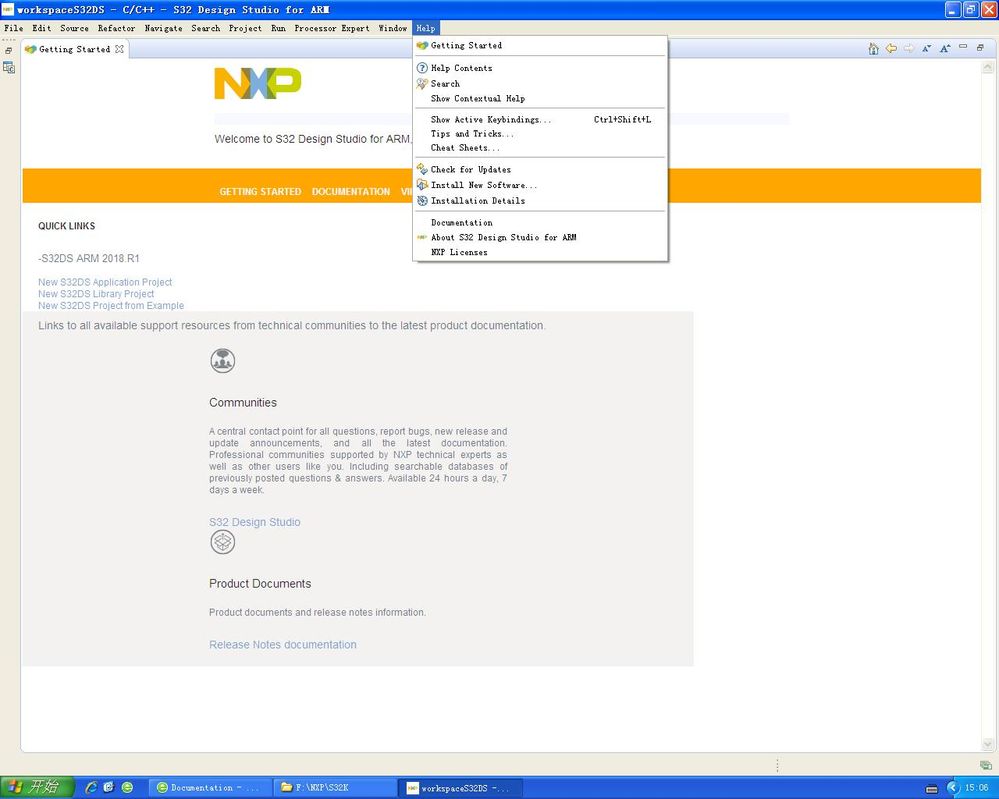
Task: Launch Internet Explorer from quick launch
Action: [x=91, y=788]
